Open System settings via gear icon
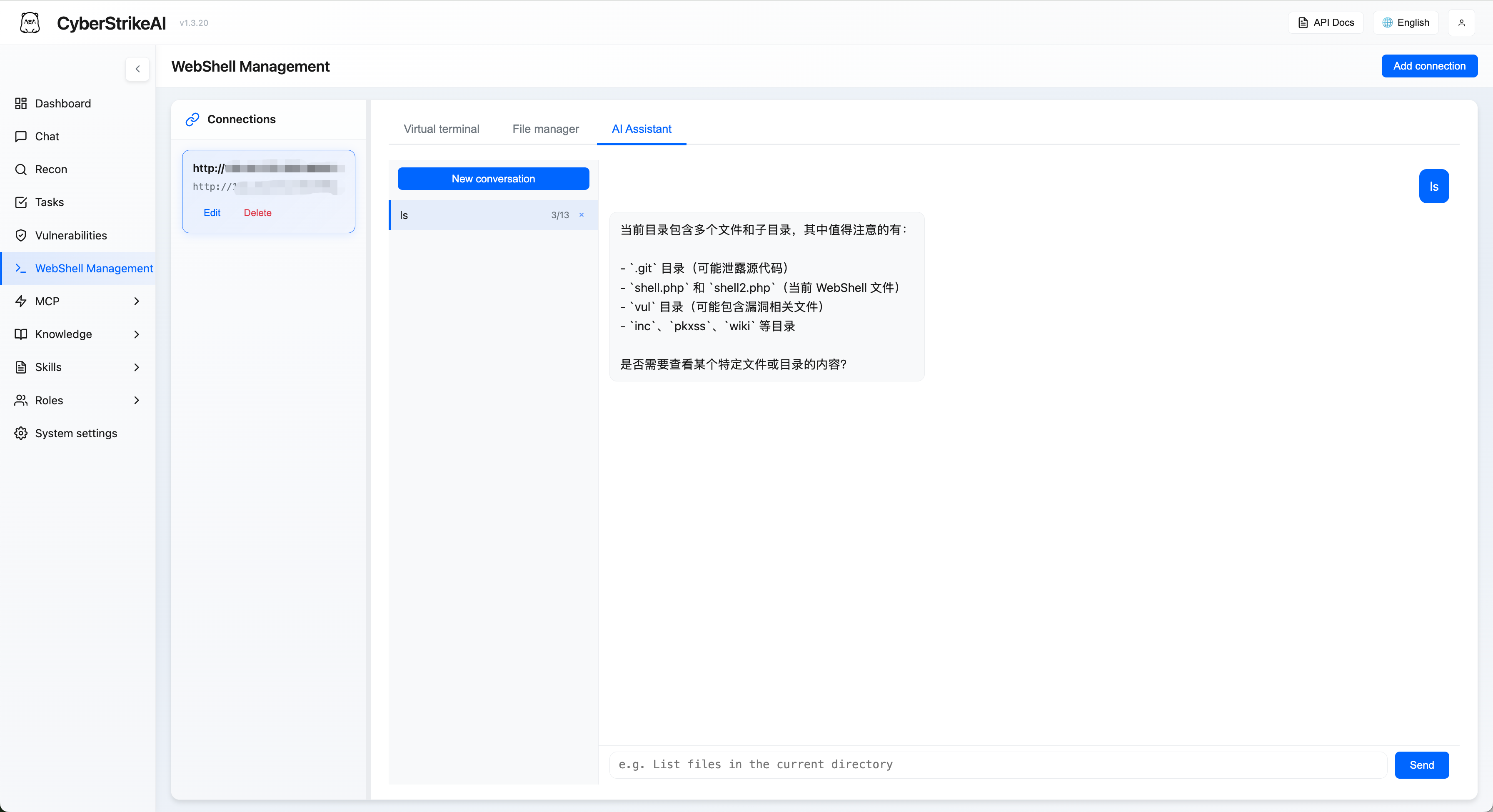This screenshot has width=1493, height=812. (x=21, y=433)
